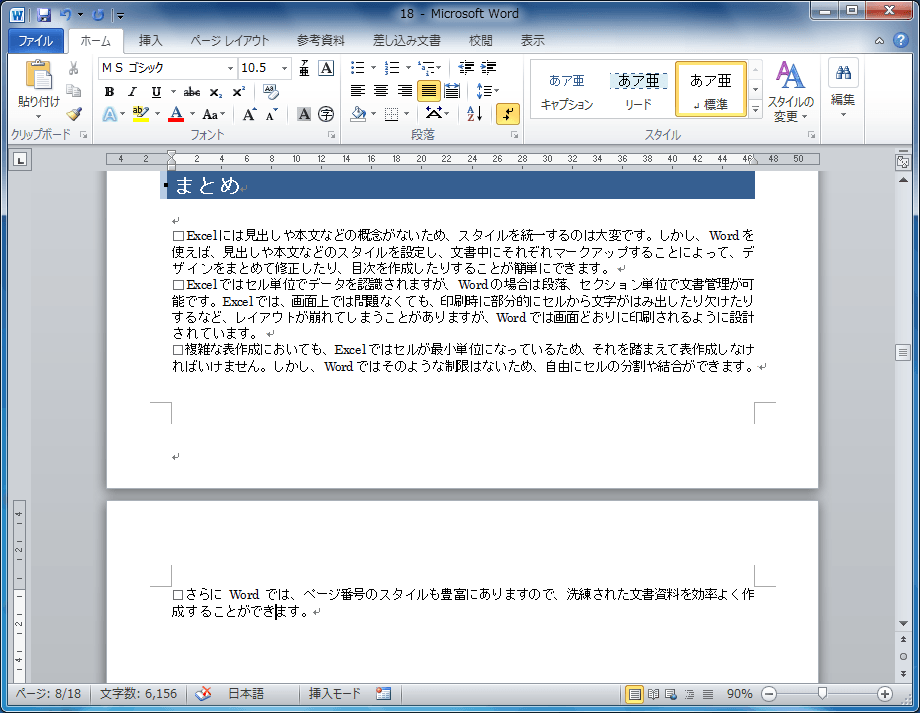Open the change case Aa dropdown
The width and height of the screenshot is (920, 713).
pos(214,114)
